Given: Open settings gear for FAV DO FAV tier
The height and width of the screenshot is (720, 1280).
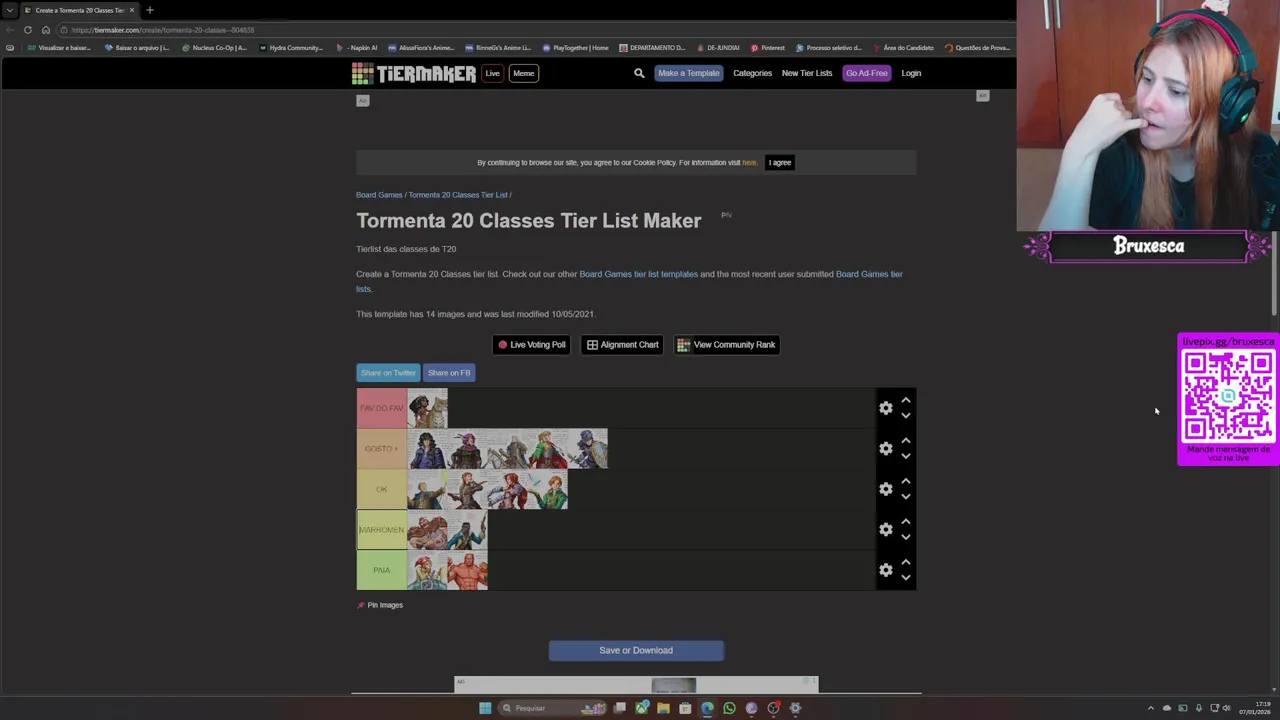Looking at the screenshot, I should click(x=885, y=408).
